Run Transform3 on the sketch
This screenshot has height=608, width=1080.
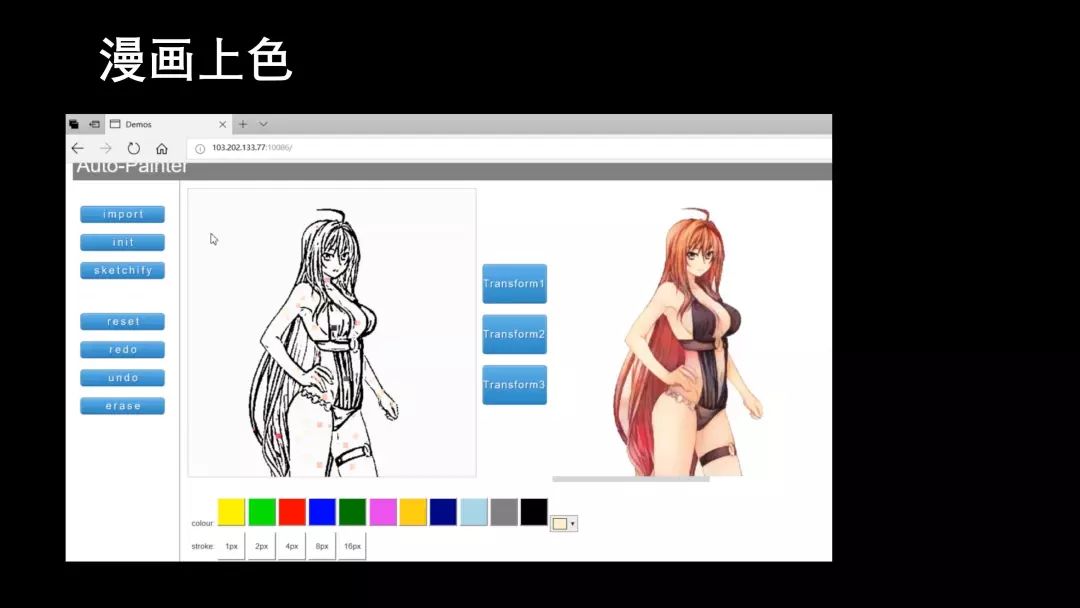coord(515,385)
